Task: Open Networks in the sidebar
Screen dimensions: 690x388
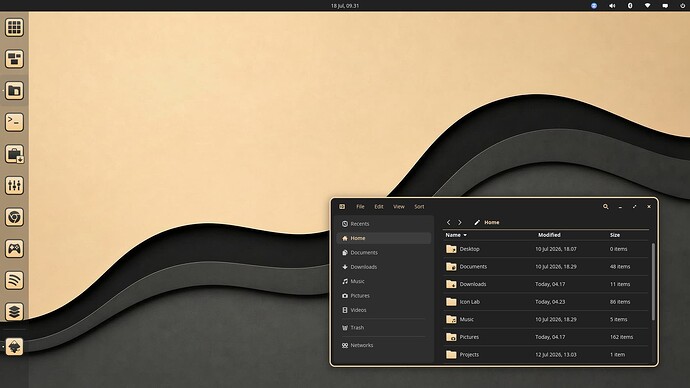Action: tap(384, 345)
